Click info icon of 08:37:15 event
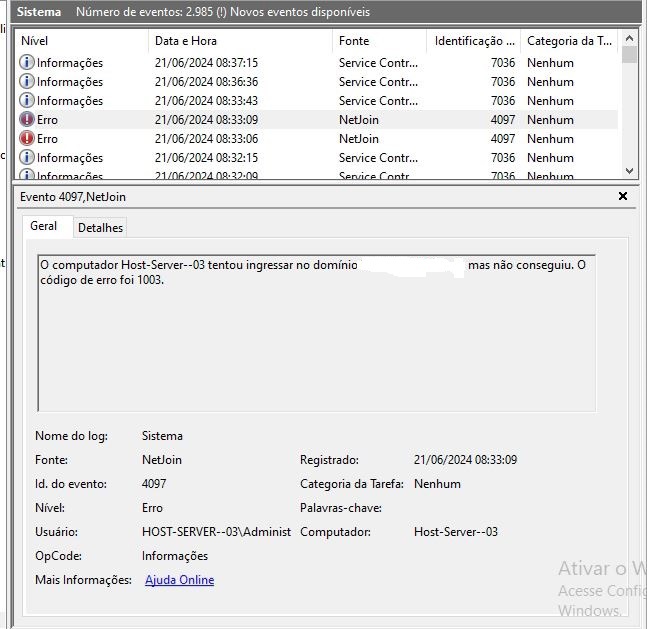The width and height of the screenshot is (647, 629). [x=27, y=63]
